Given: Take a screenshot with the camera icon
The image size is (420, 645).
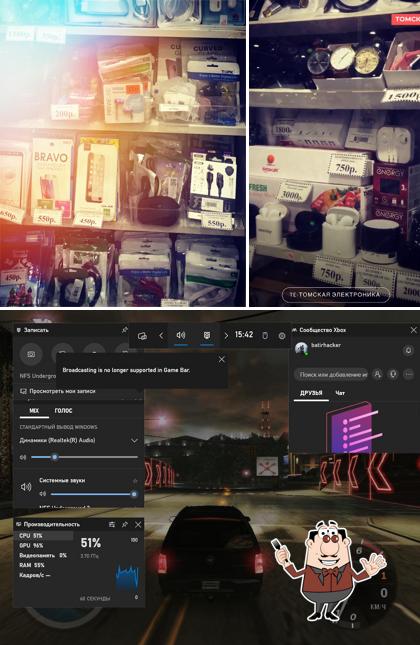Looking at the screenshot, I should coord(31,354).
